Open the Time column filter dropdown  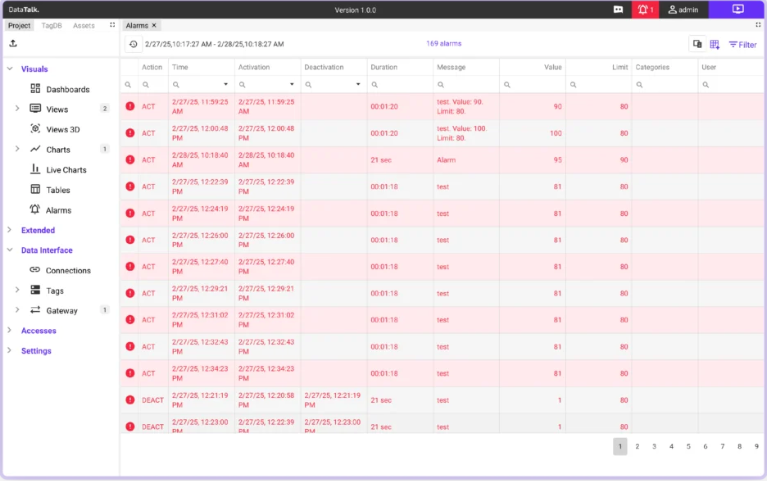[226, 84]
